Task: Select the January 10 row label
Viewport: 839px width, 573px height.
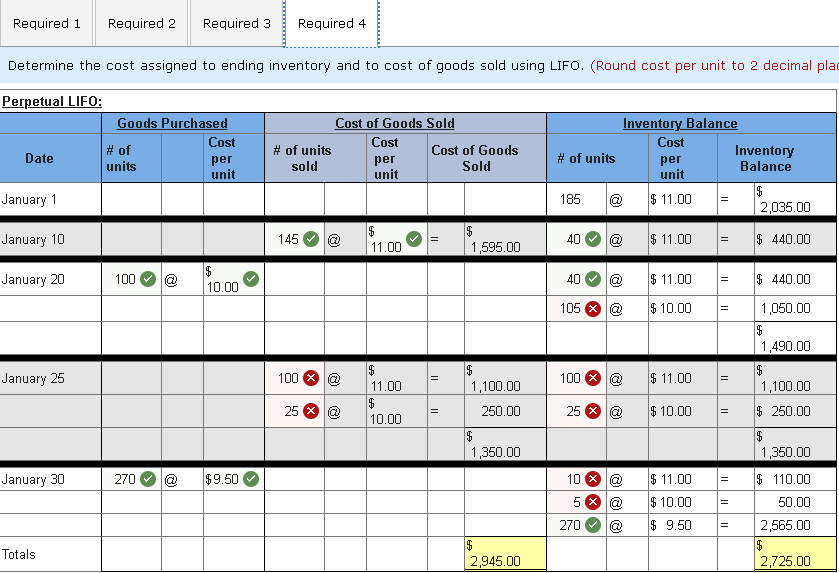Action: coord(33,239)
